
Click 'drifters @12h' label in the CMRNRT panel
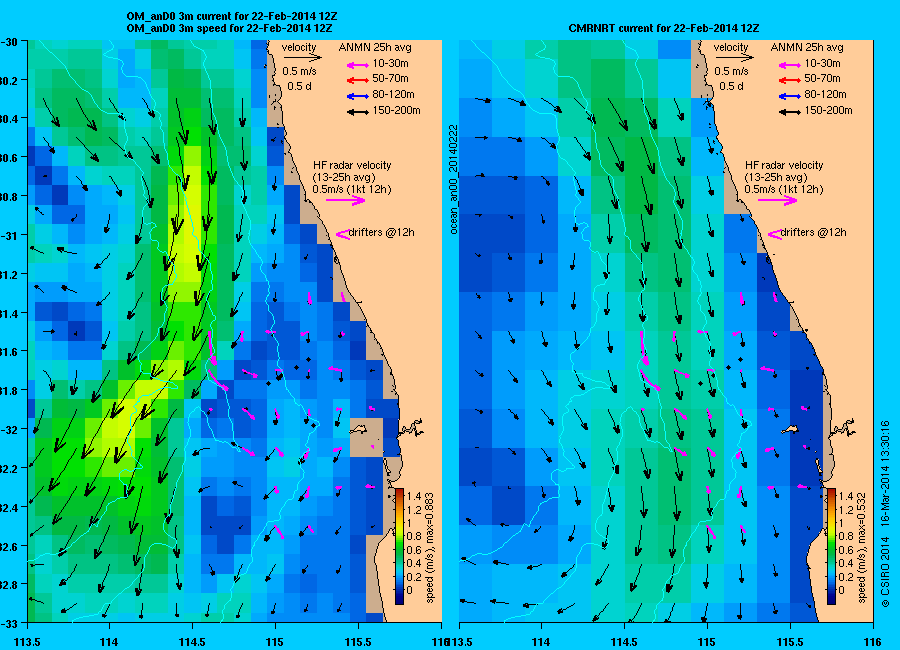click(x=814, y=233)
